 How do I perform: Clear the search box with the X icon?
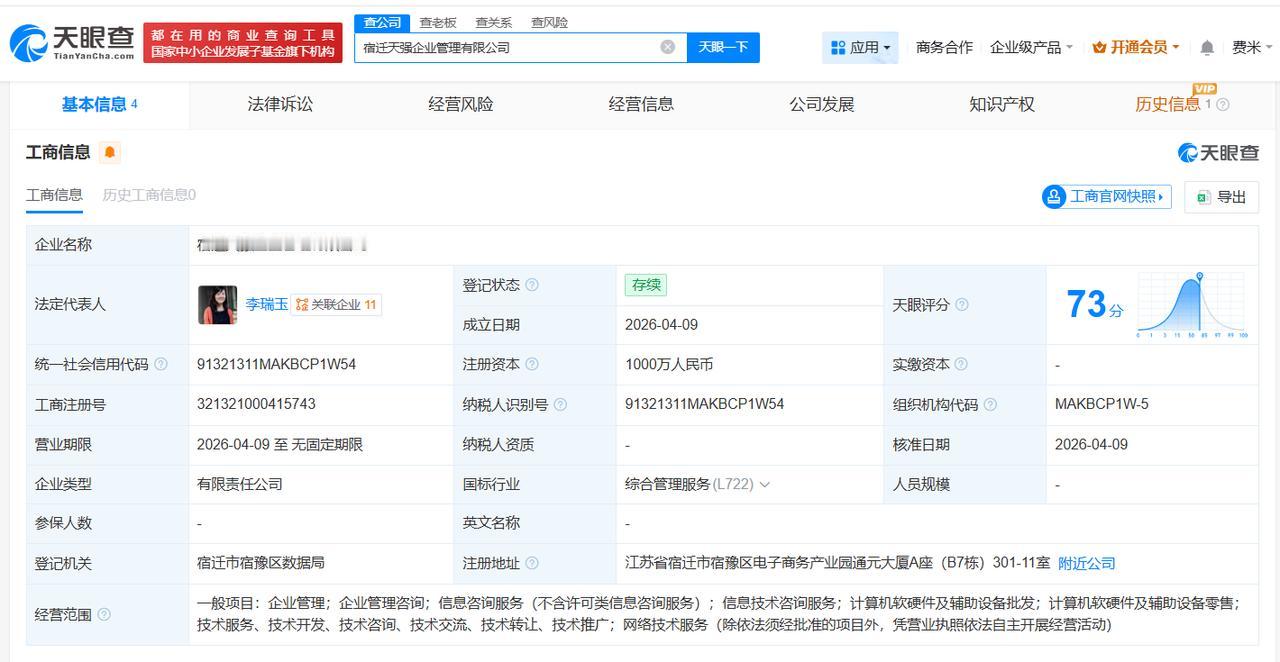667,47
